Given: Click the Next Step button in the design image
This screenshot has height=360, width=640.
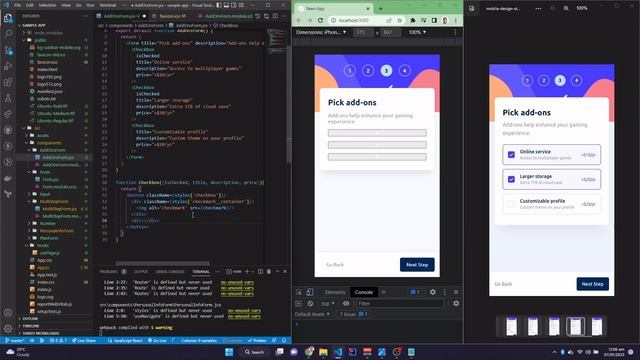Looking at the screenshot, I should [592, 284].
